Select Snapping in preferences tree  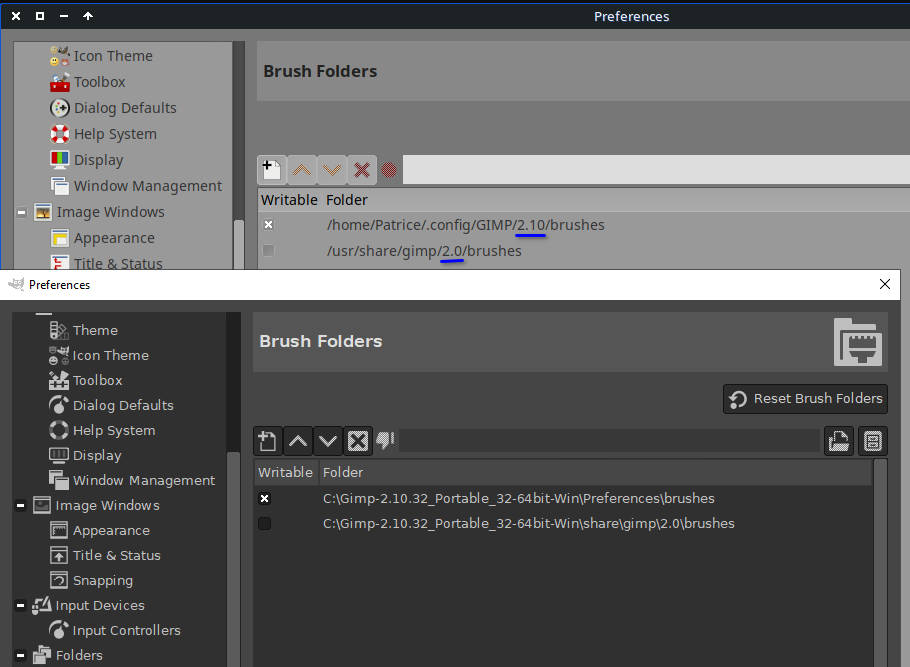102,581
